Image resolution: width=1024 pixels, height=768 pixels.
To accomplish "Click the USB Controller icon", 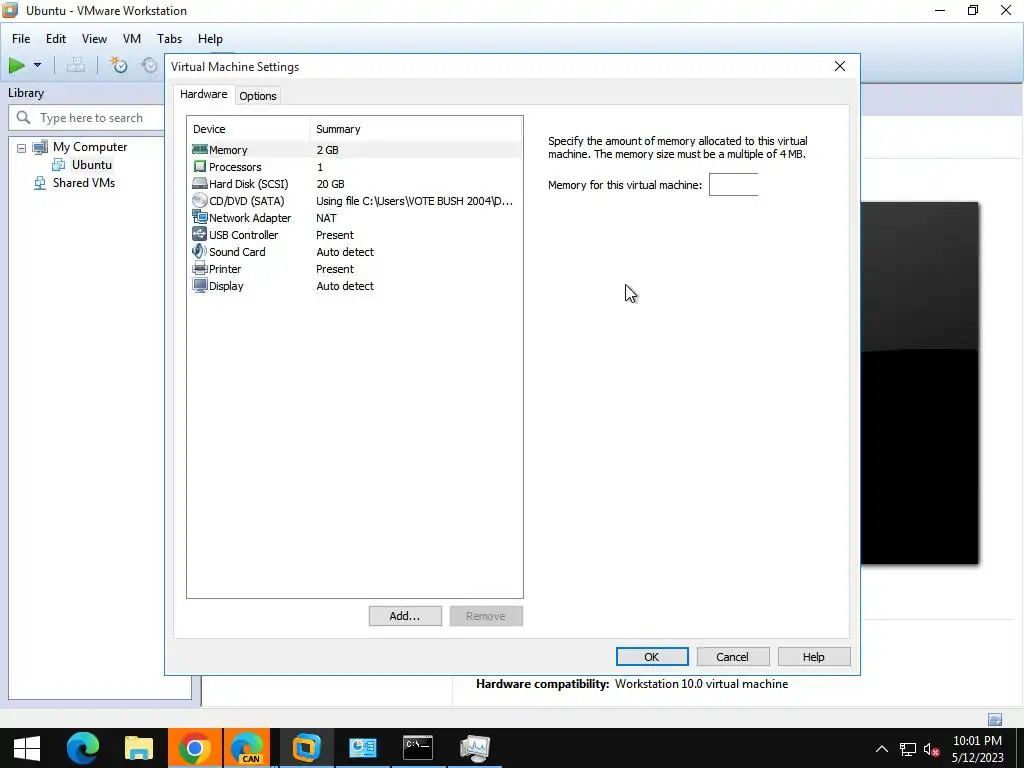I will (x=200, y=234).
